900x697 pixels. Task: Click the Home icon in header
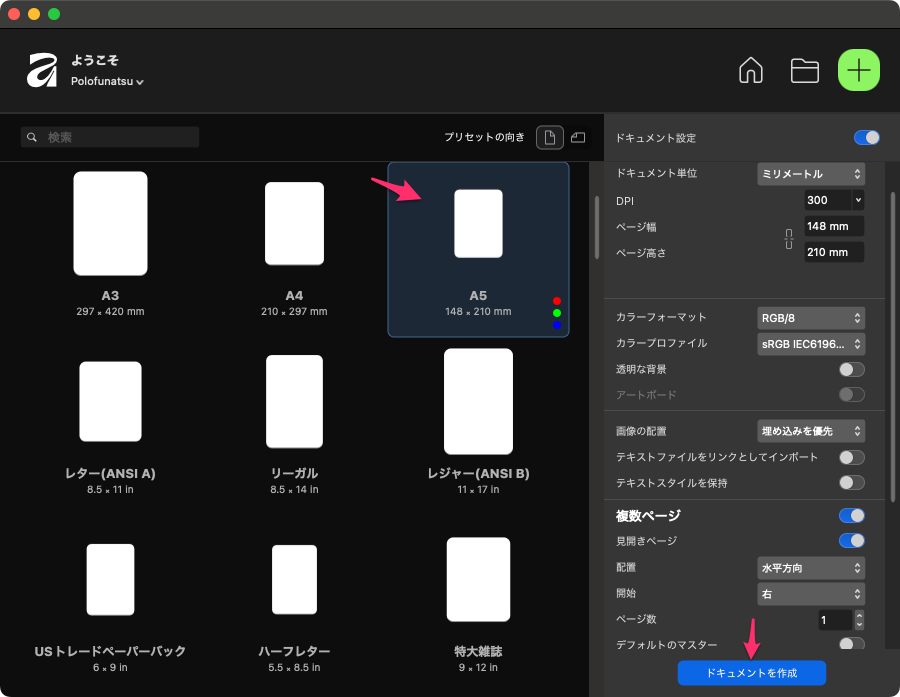pos(750,70)
